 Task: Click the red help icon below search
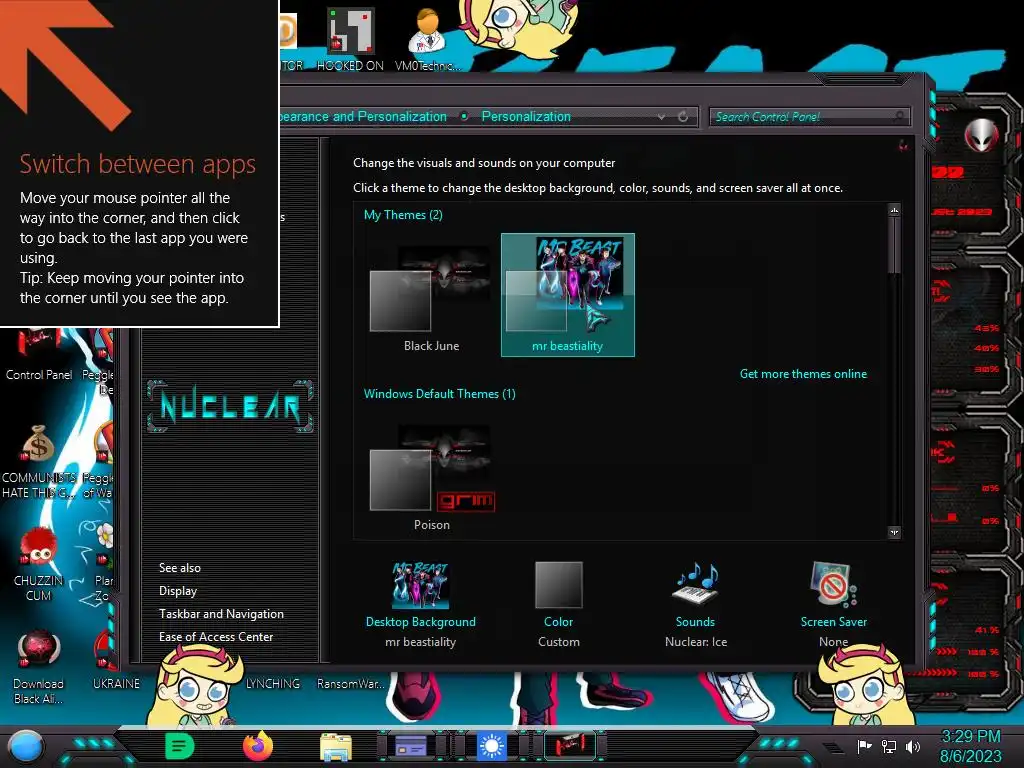click(x=904, y=145)
